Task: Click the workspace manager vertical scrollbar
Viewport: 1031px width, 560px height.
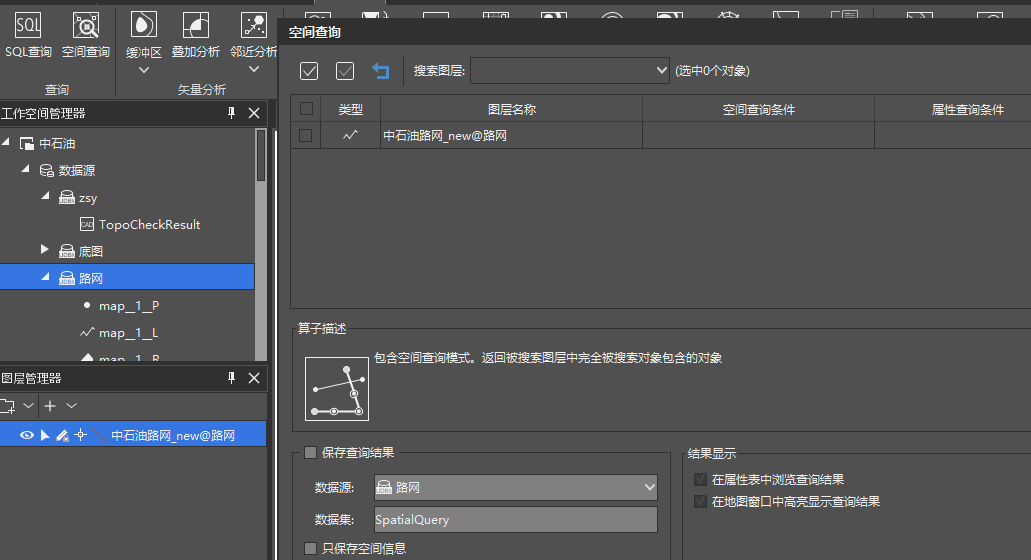Action: pos(261,155)
